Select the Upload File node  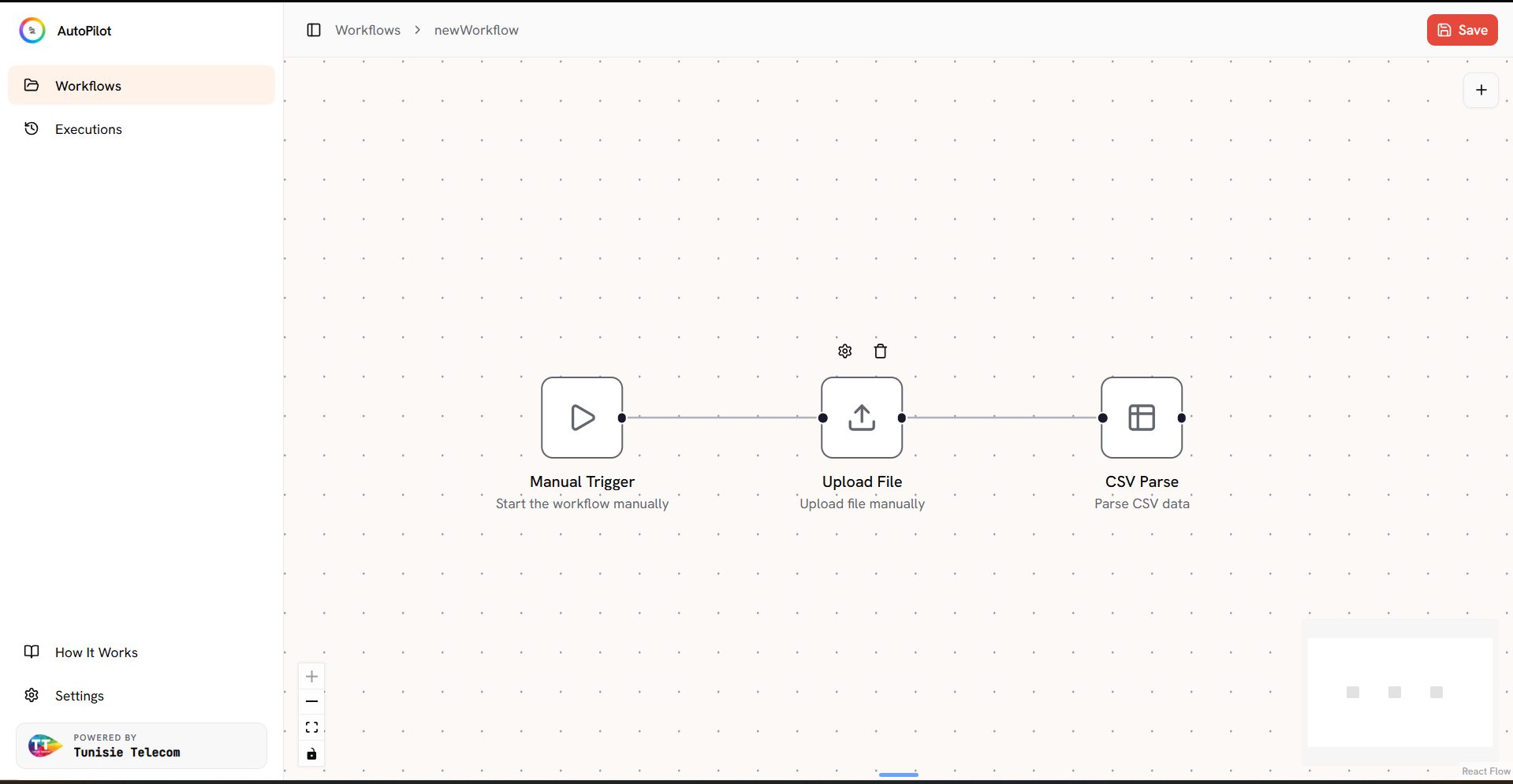pos(862,418)
